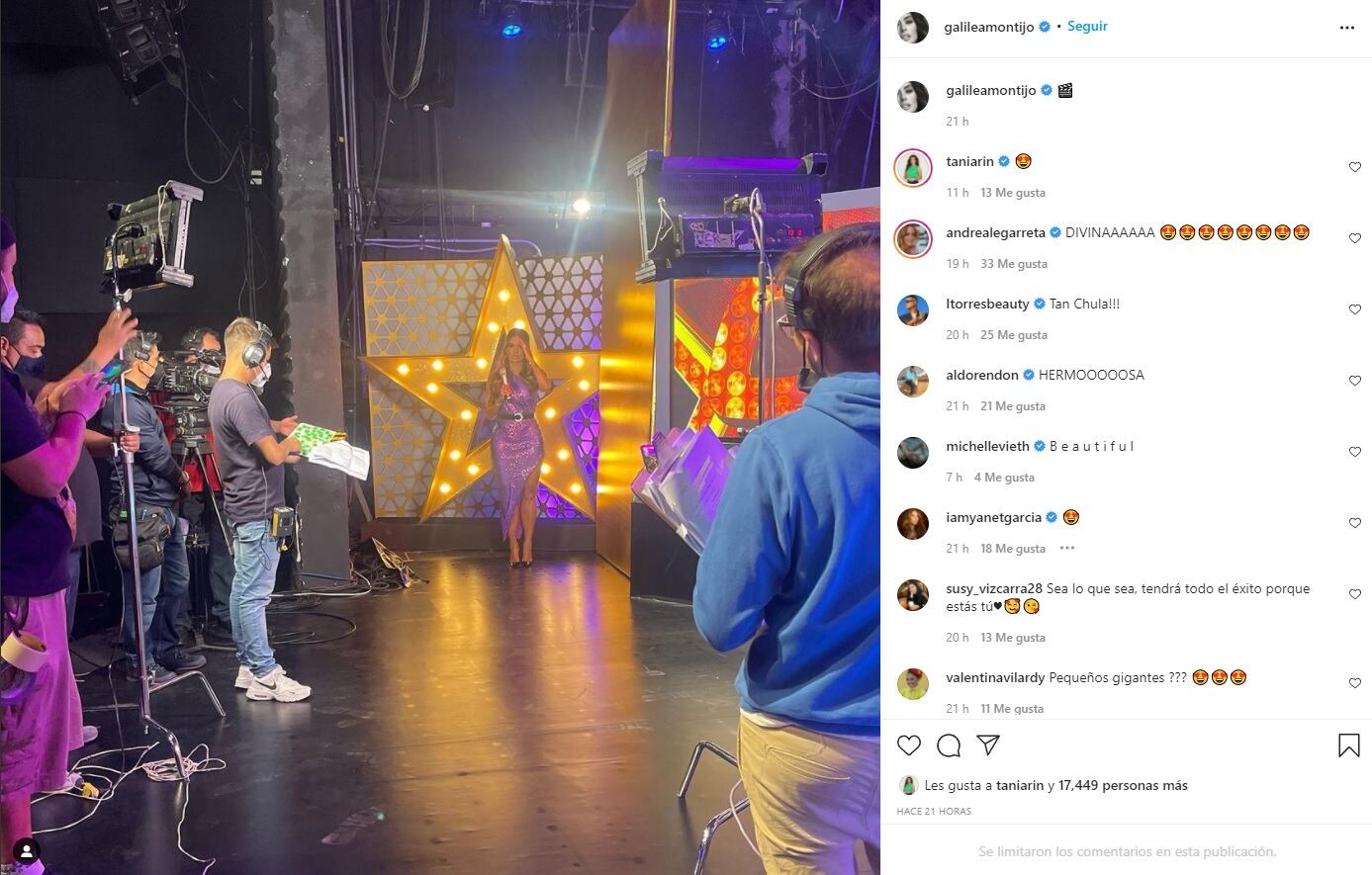Save the post with the bookmark icon
The height and width of the screenshot is (875, 1372).
pyautogui.click(x=1348, y=745)
